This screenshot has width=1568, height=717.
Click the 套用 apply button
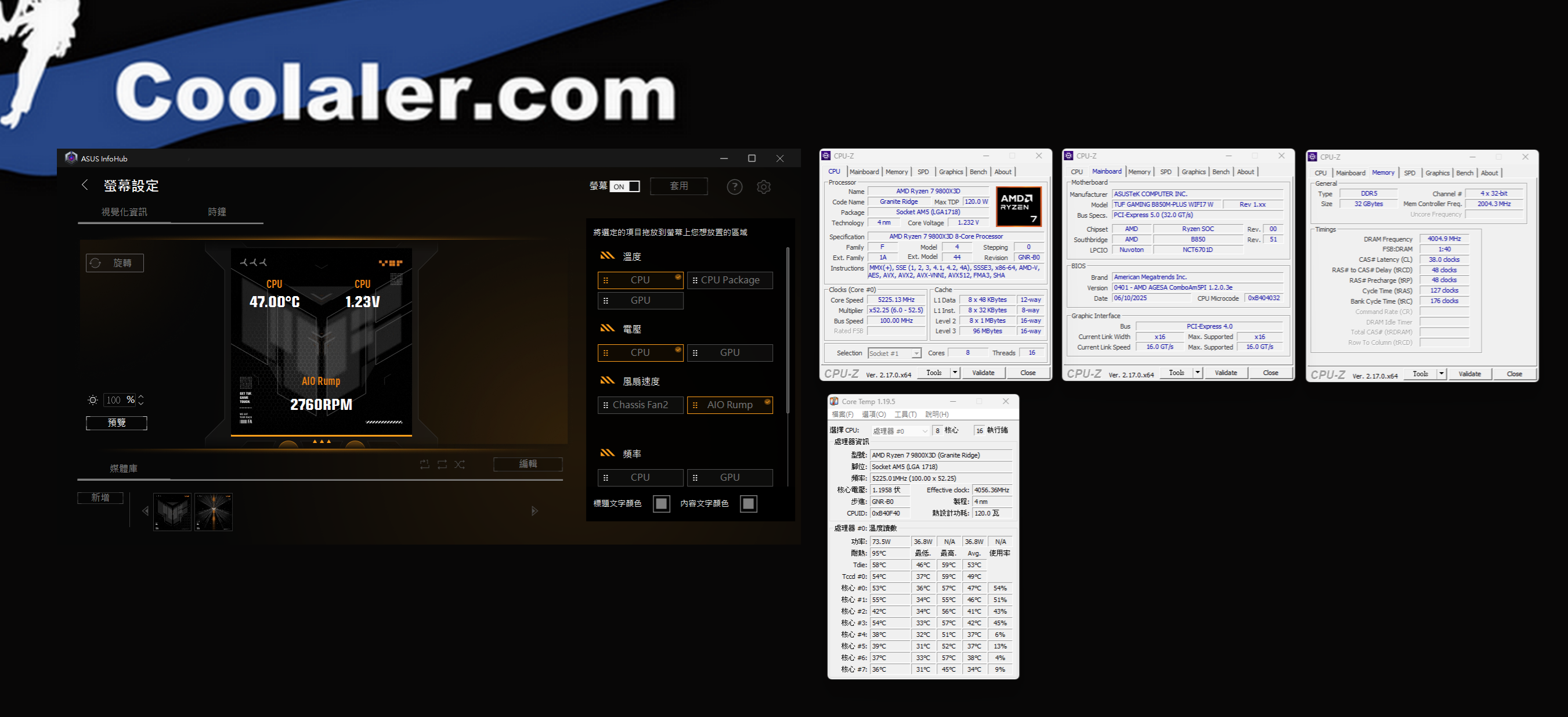tap(679, 186)
